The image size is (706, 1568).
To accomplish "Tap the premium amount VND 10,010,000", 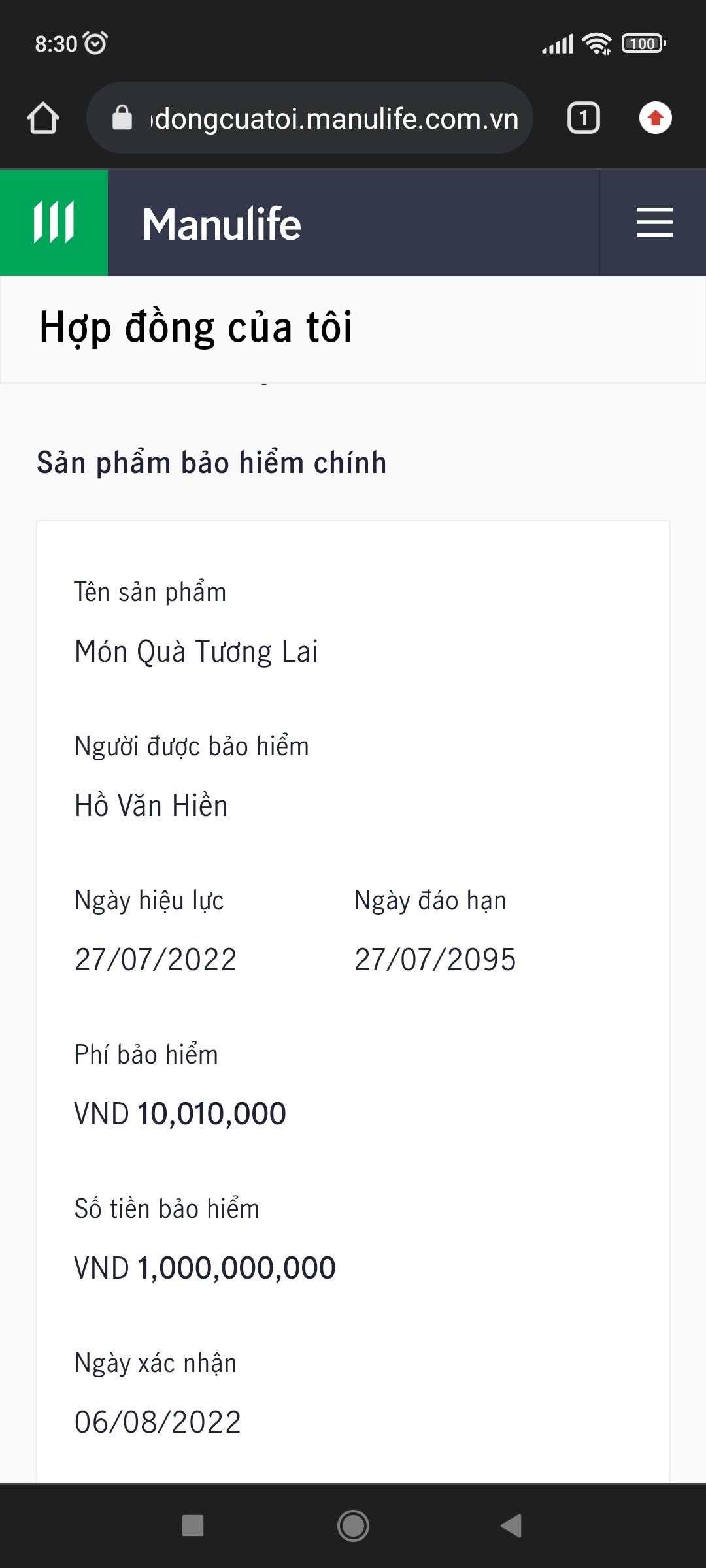I will (180, 1114).
